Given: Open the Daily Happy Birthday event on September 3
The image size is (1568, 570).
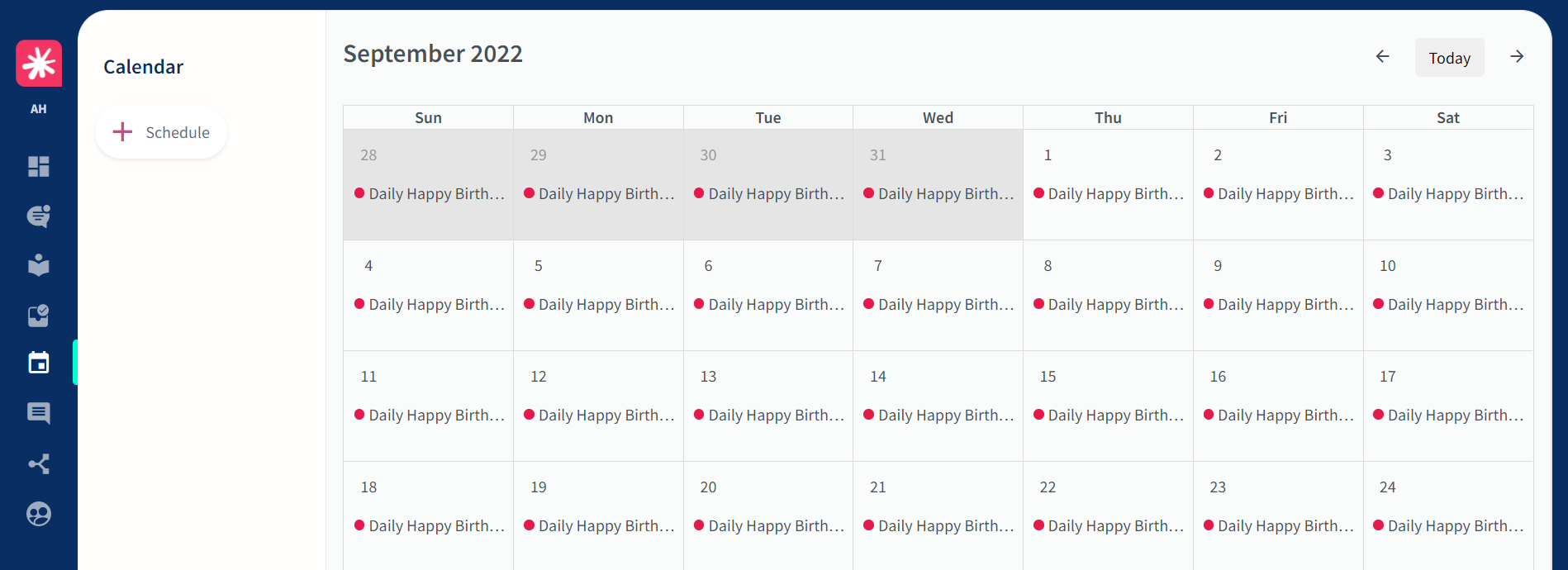Looking at the screenshot, I should pos(1448,193).
